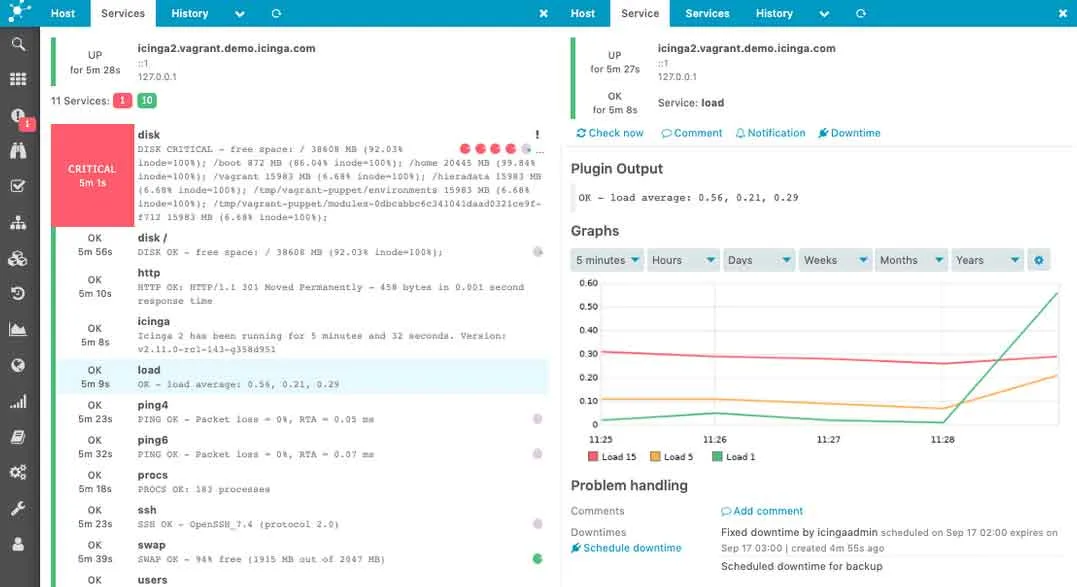Viewport: 1077px width, 587px height.
Task: Open Services tab in right panel
Action: tap(707, 13)
